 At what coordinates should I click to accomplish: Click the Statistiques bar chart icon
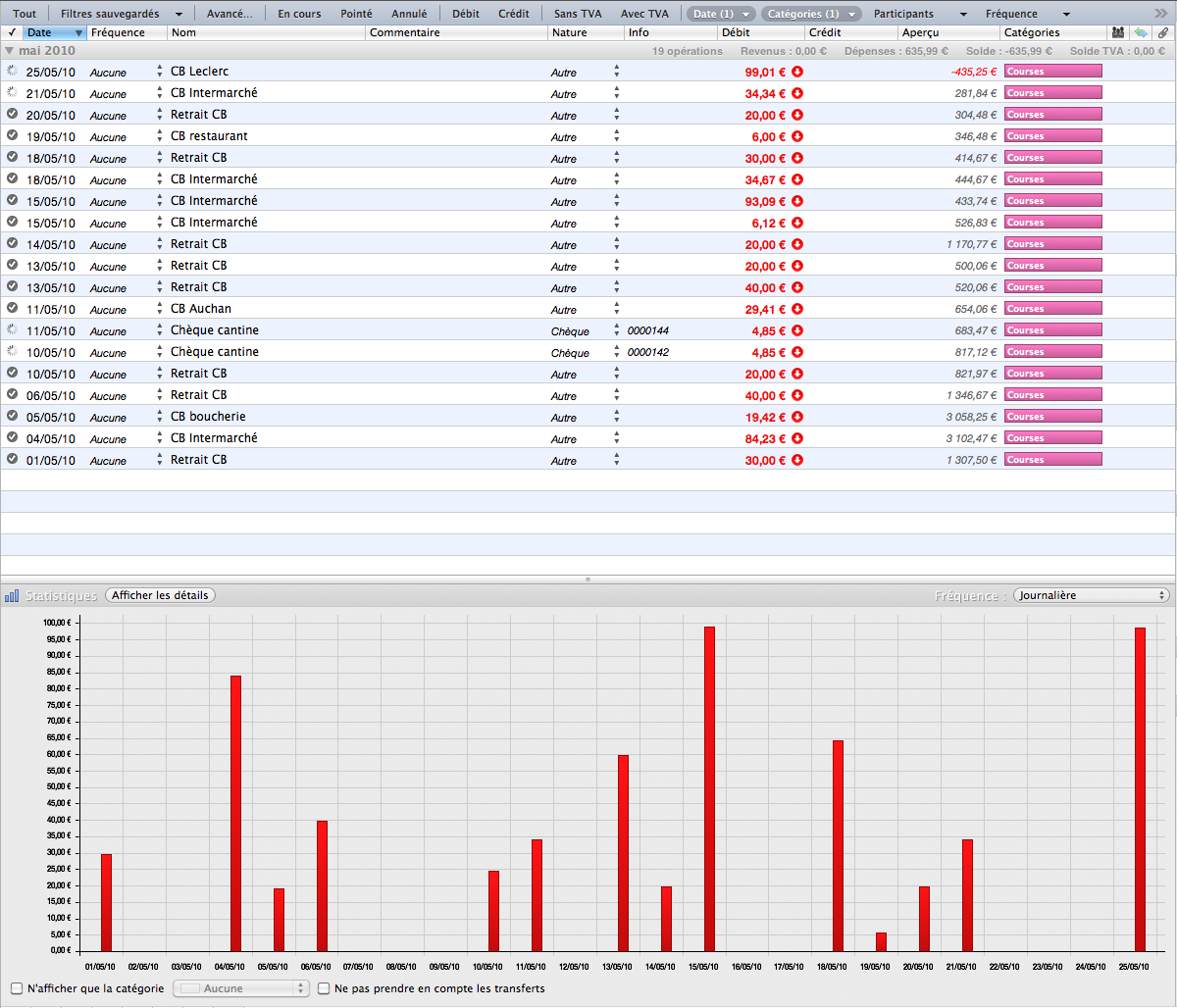pos(12,595)
